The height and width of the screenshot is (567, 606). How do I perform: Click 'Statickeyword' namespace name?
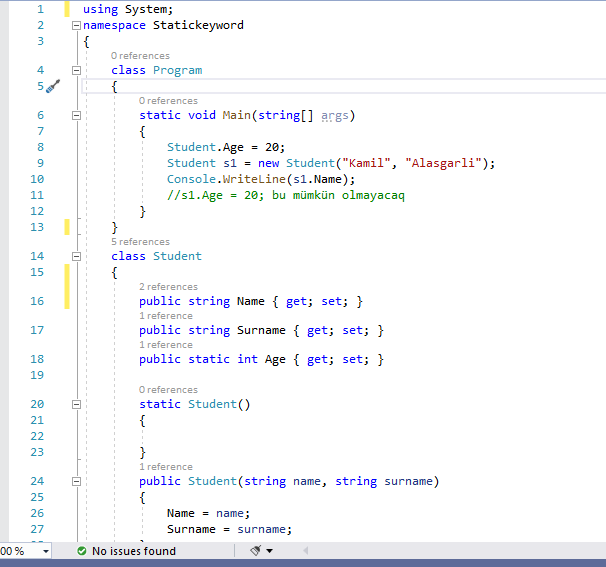point(198,25)
